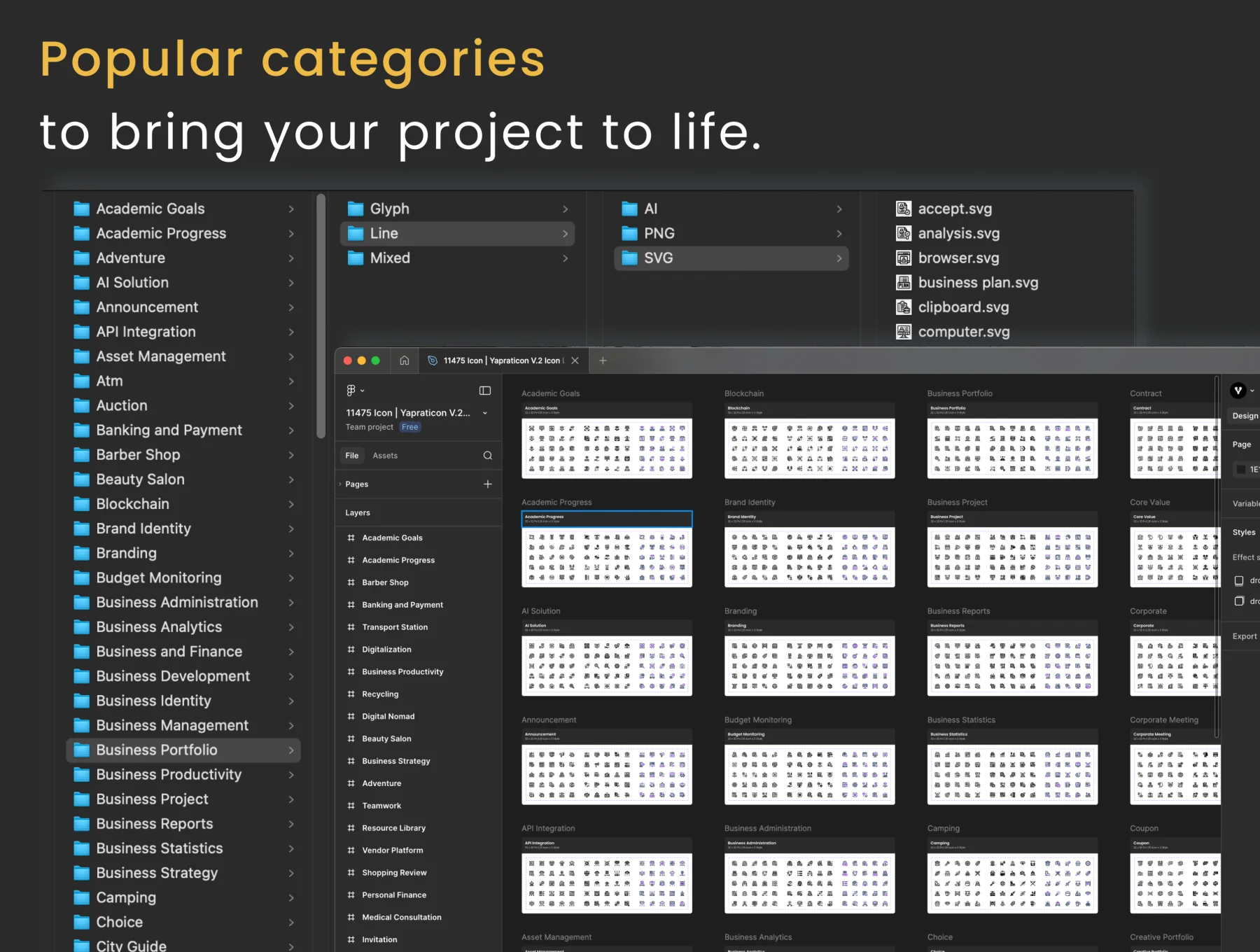
Task: Click the Finder first column scrollbar
Action: pos(321,316)
